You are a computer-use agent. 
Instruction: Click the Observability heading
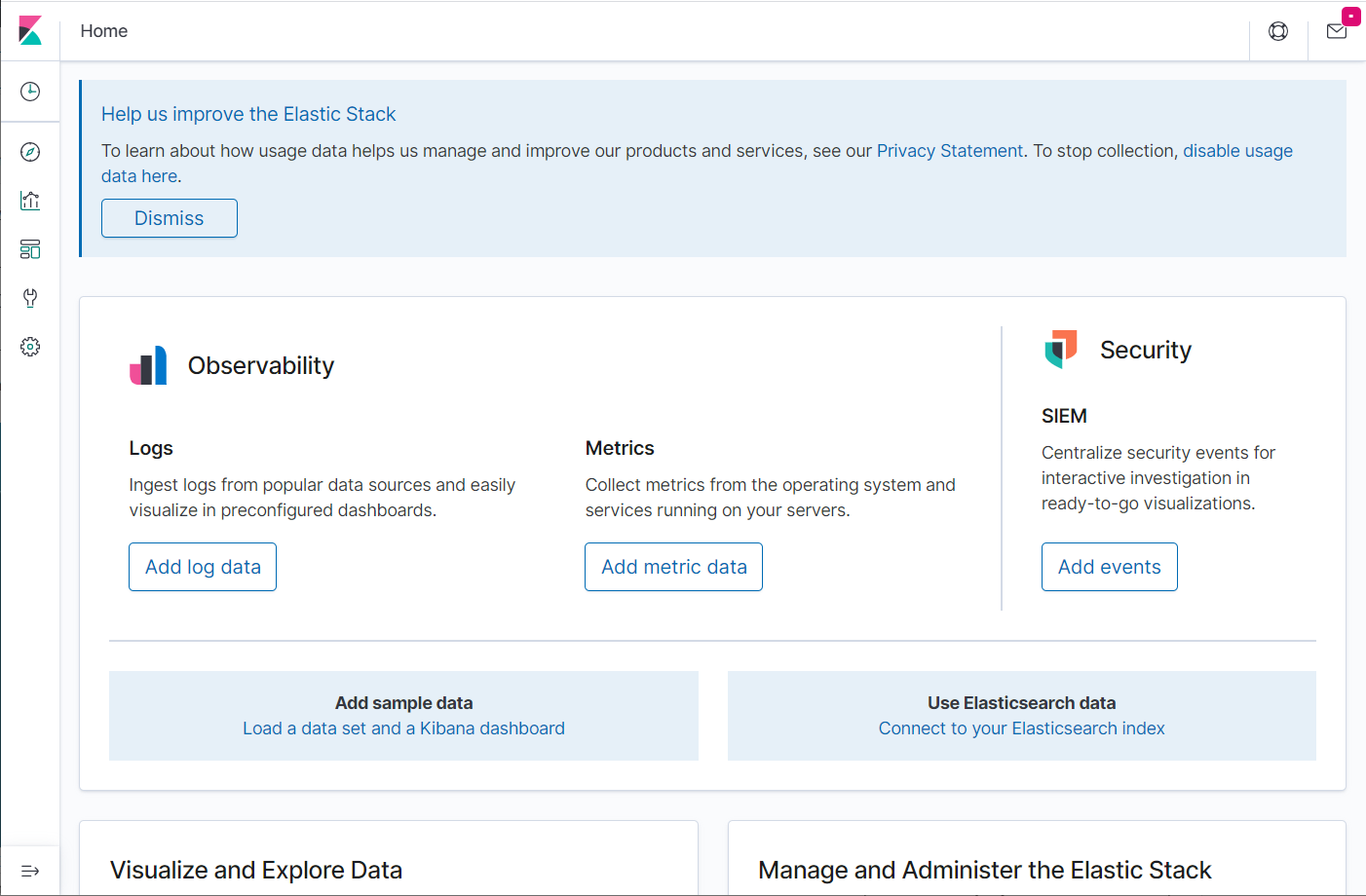point(261,365)
